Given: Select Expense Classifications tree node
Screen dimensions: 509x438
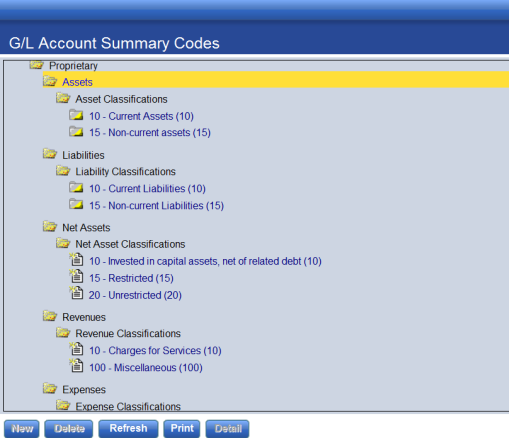Looking at the screenshot, I should (x=128, y=406).
